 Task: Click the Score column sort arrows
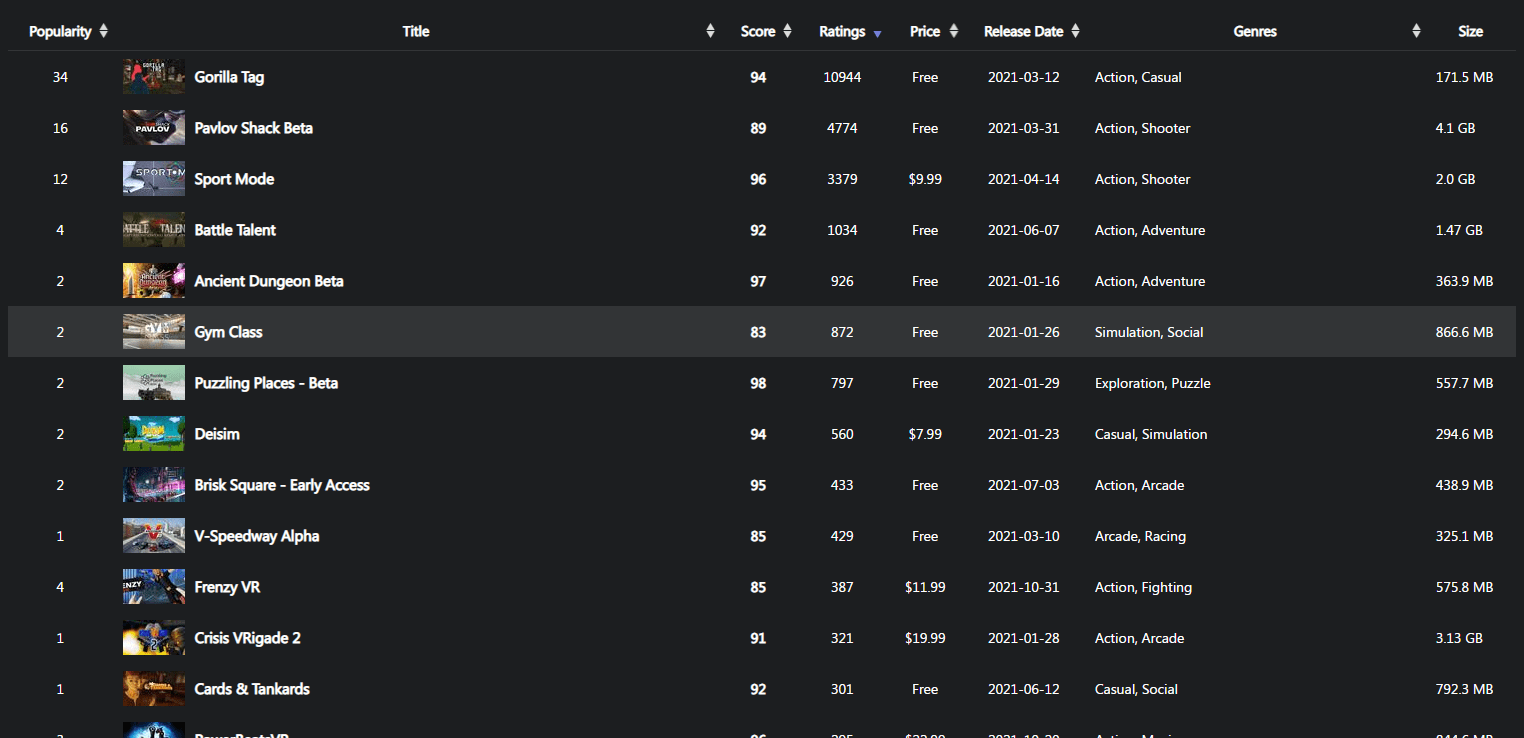coord(787,31)
